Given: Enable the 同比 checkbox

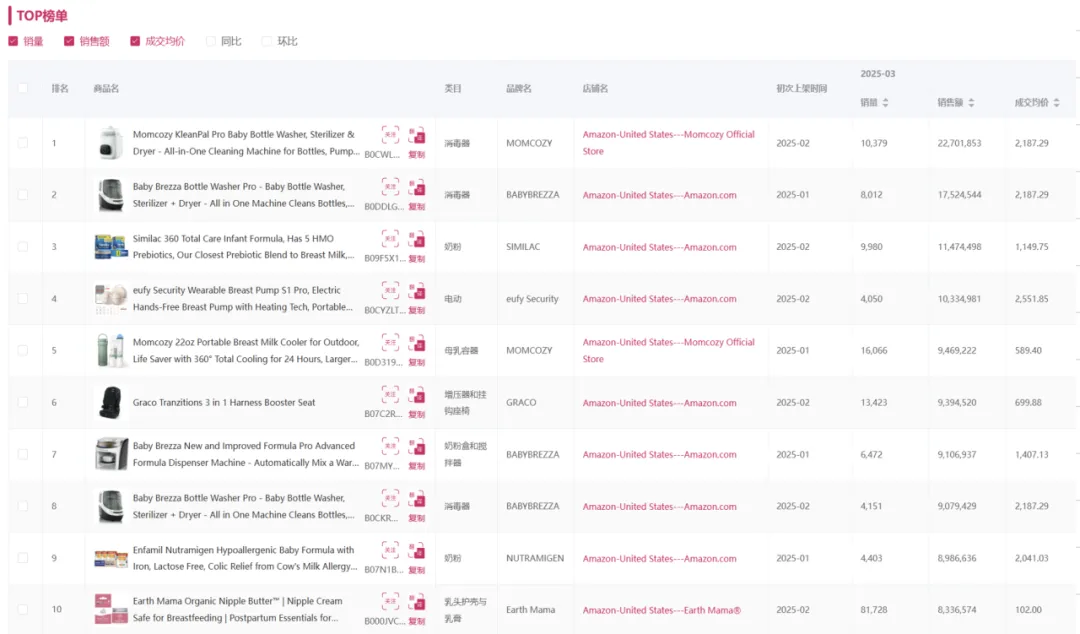Looking at the screenshot, I should coord(211,41).
